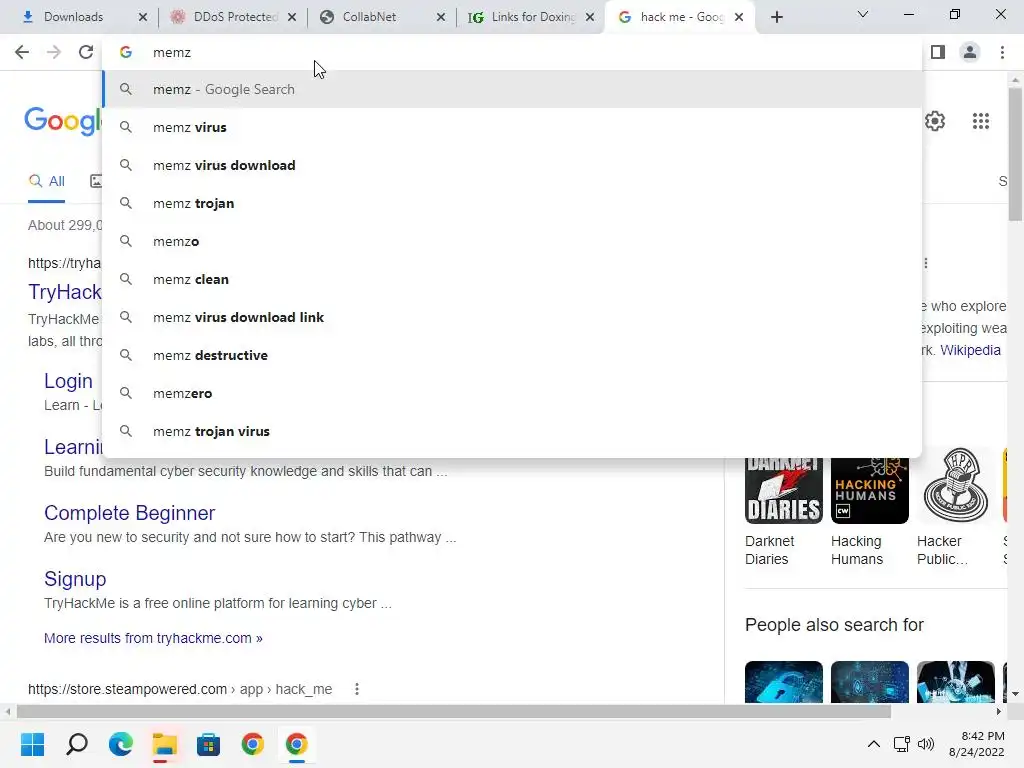Choose the 'memz clean' suggestion
The image size is (1024, 768).
coord(512,279)
